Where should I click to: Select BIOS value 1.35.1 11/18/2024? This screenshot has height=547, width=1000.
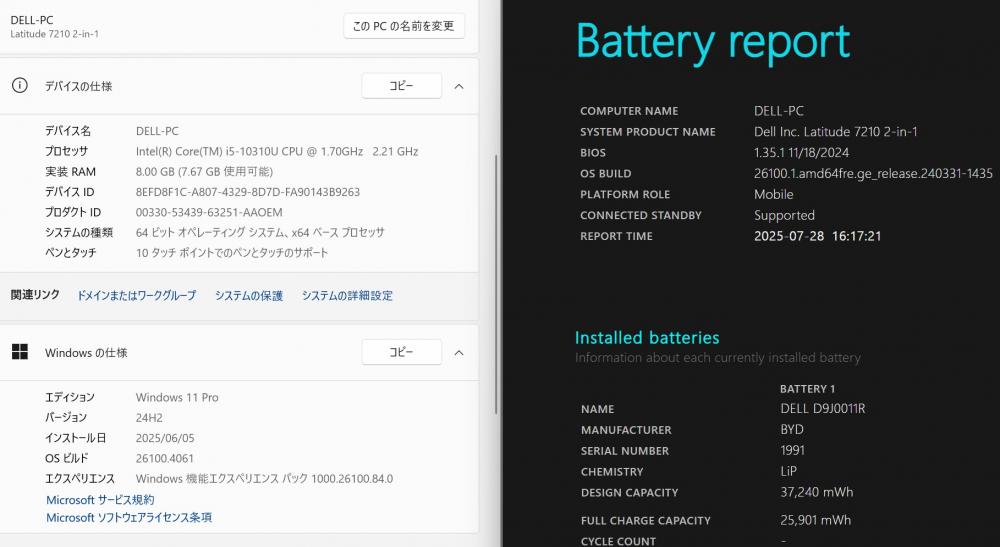pos(801,152)
